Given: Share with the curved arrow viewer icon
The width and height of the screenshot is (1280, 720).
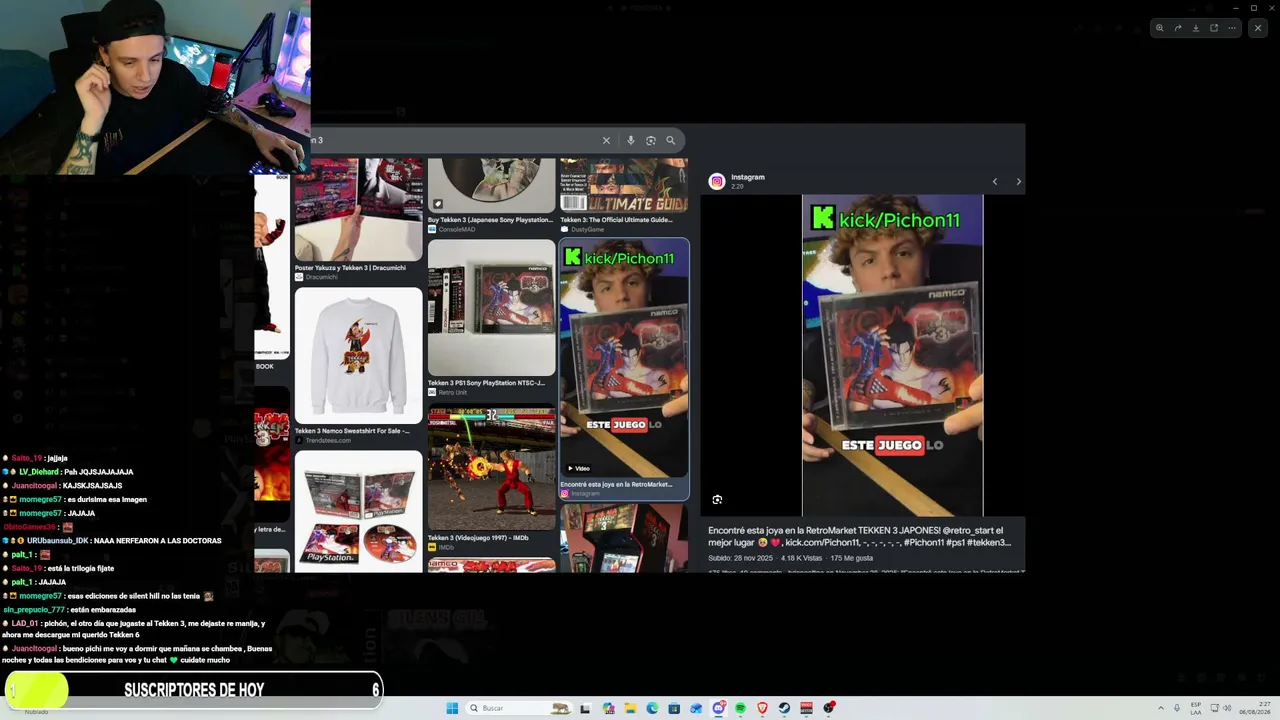Looking at the screenshot, I should [x=1177, y=28].
